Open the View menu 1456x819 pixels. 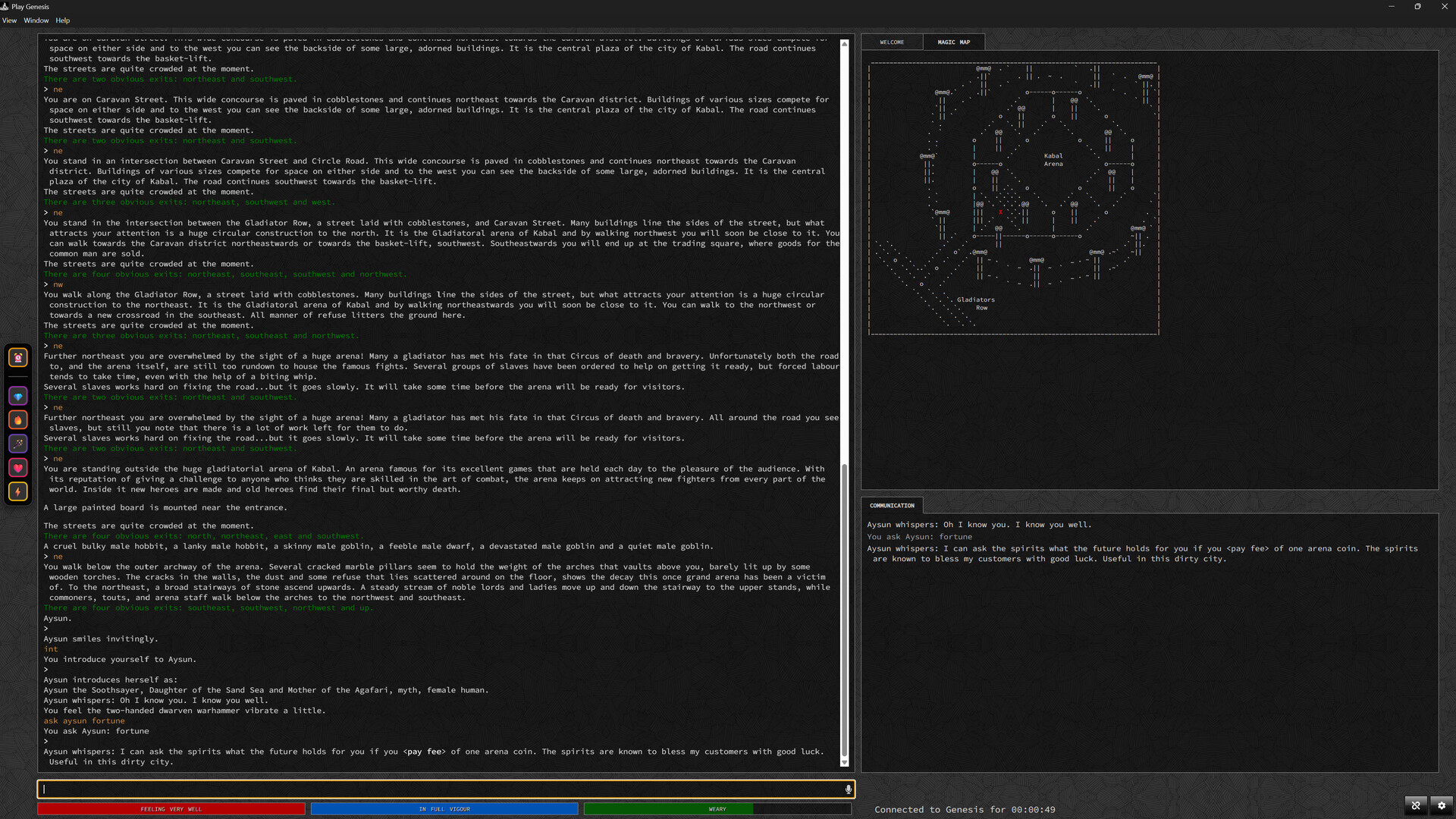[x=9, y=20]
